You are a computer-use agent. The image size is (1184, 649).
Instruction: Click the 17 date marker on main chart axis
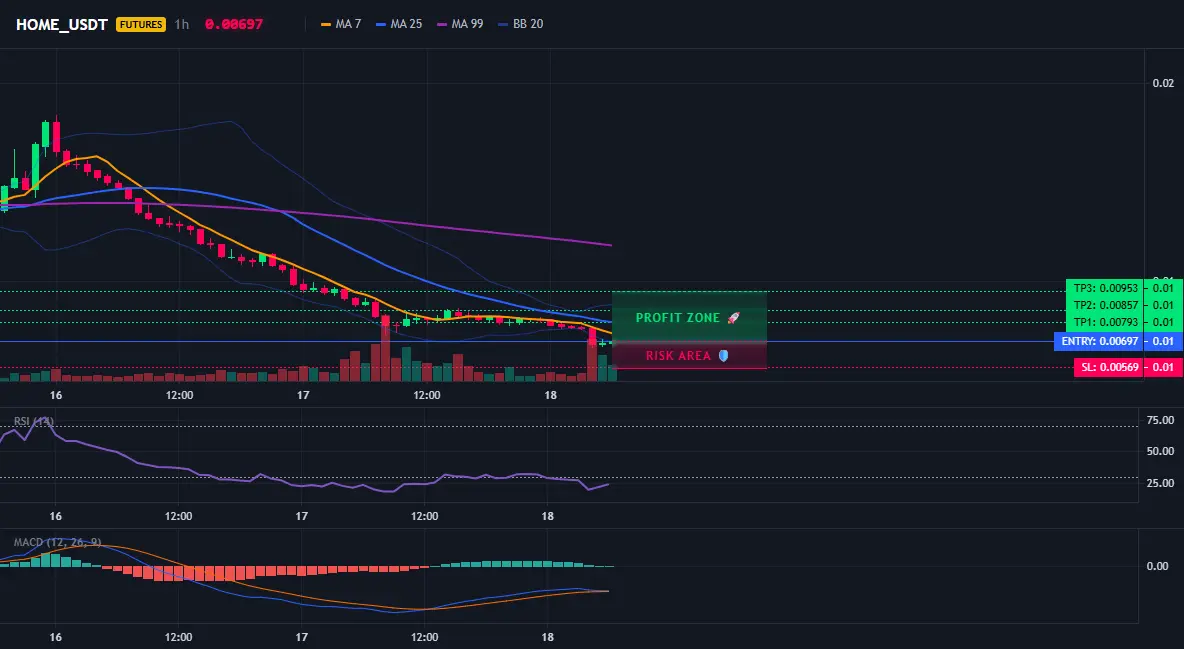303,395
